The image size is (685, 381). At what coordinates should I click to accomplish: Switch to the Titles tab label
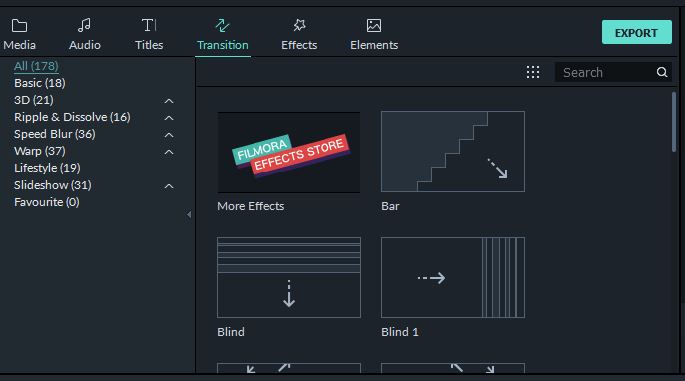(x=149, y=45)
